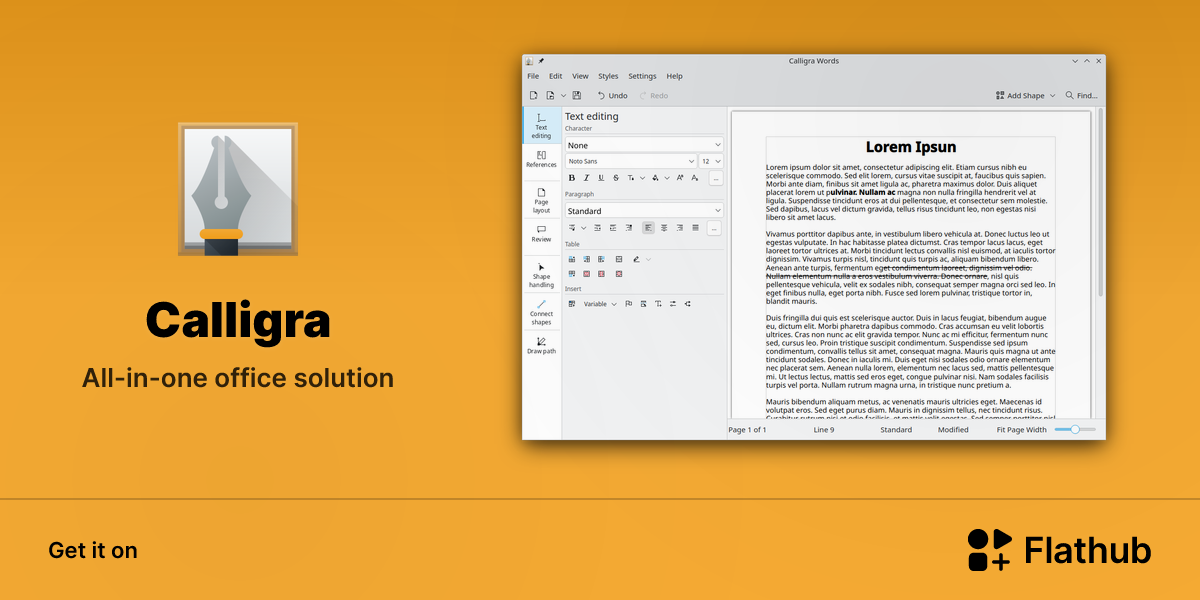Open the Add Shape dropdown arrow
The width and height of the screenshot is (1200, 600).
point(1053,96)
